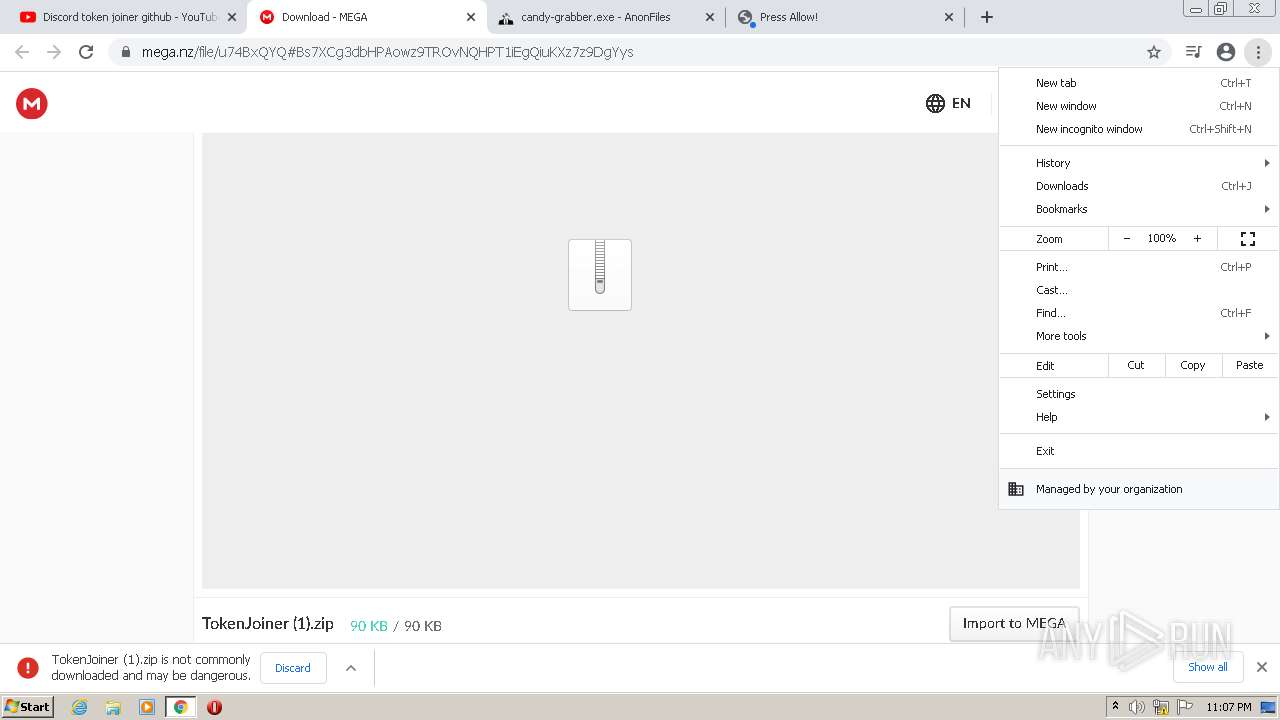The height and width of the screenshot is (720, 1280).
Task: Open download options chevron for TokenJoiner zip
Action: click(x=351, y=668)
